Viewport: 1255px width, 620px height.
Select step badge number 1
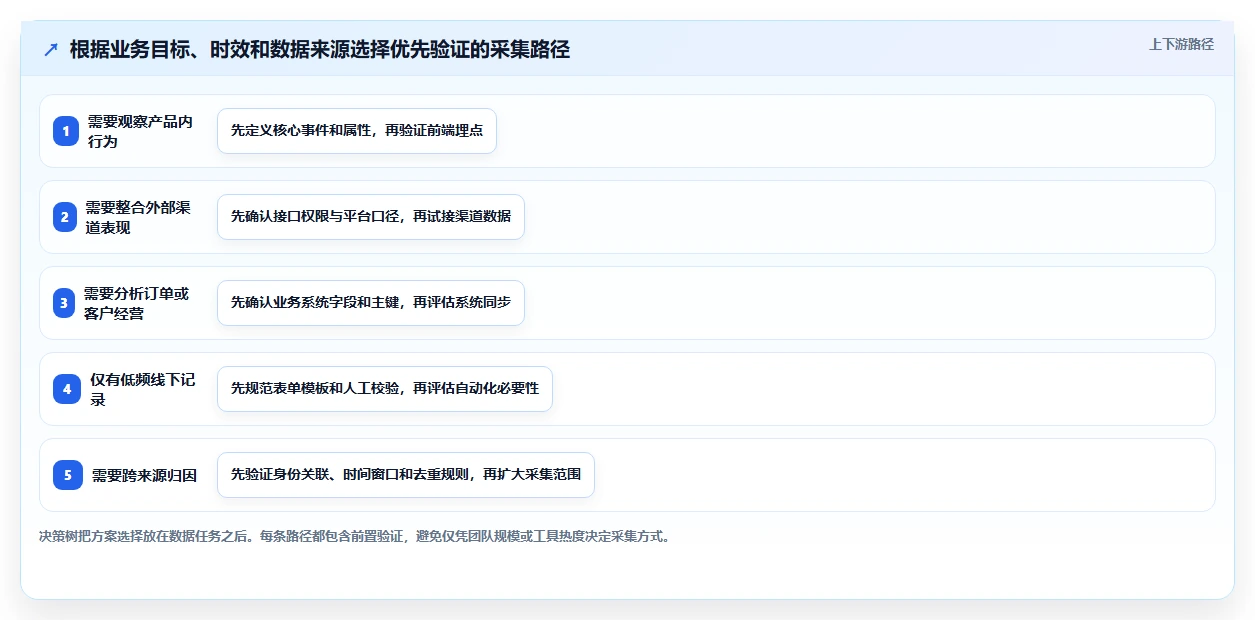tap(66, 131)
